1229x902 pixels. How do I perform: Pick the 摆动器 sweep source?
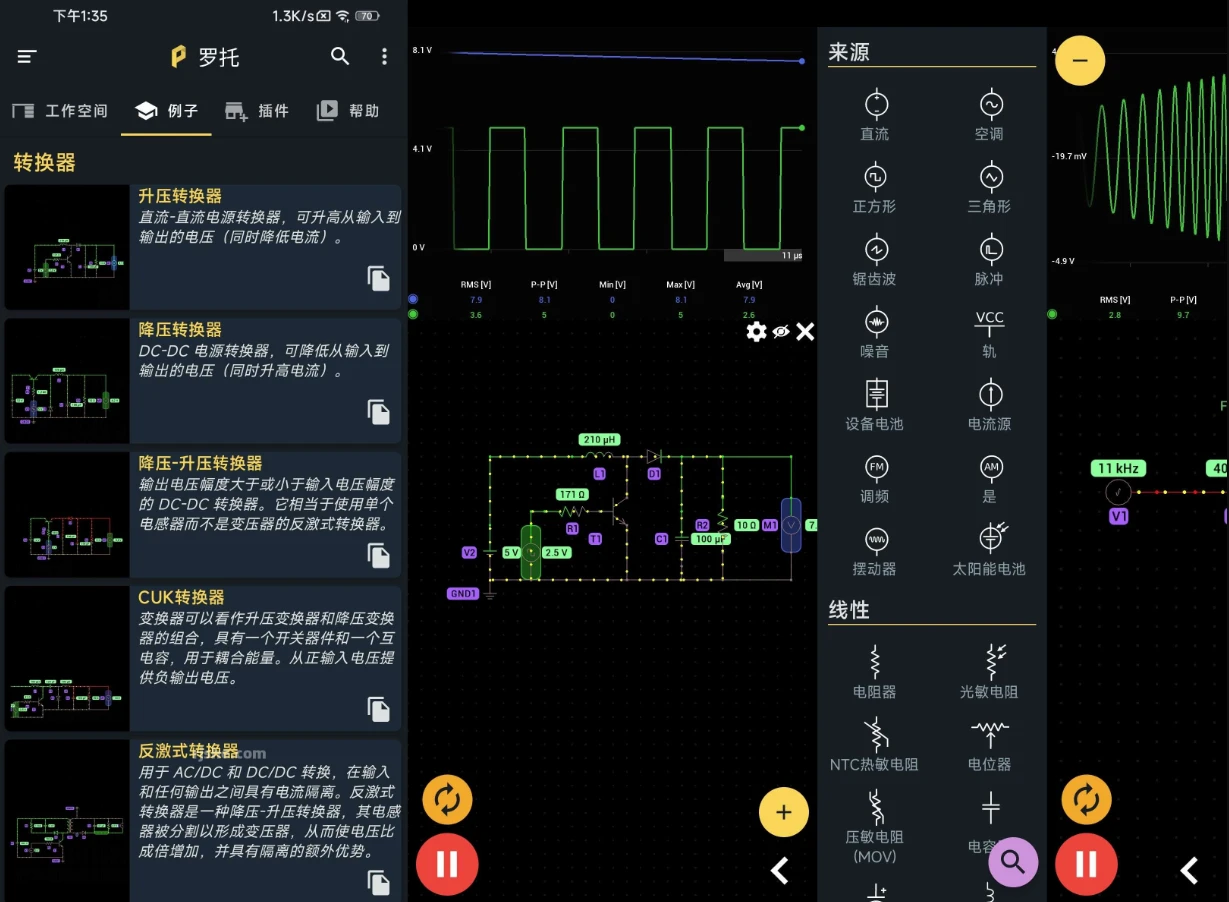tap(875, 550)
